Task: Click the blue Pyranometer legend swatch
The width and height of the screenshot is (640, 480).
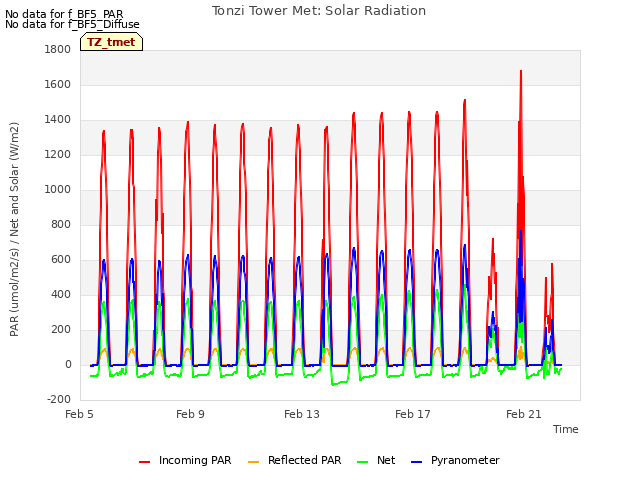Action: pos(416,462)
